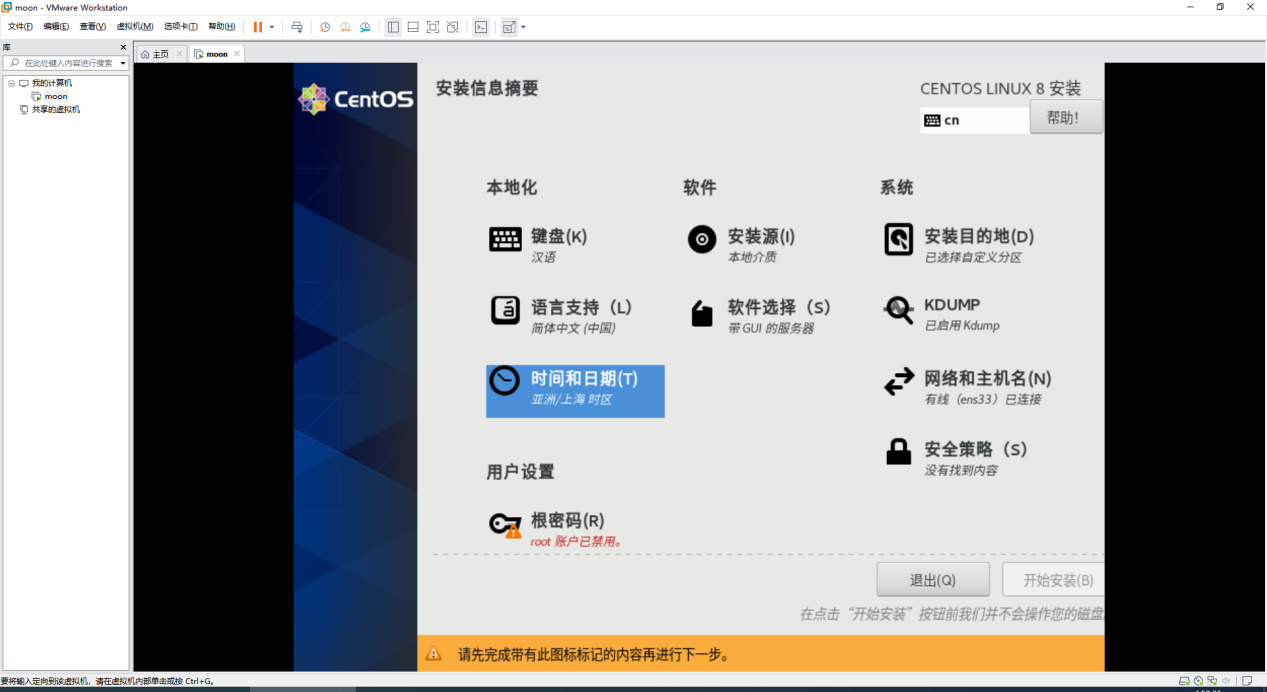The height and width of the screenshot is (692, 1267).
Task: Click the 亚洲/上海 时区 status text
Action: pyautogui.click(x=571, y=399)
